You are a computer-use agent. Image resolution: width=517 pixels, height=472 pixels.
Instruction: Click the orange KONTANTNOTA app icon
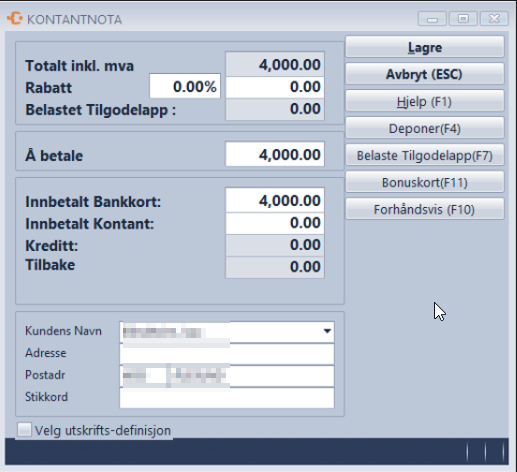coord(15,18)
